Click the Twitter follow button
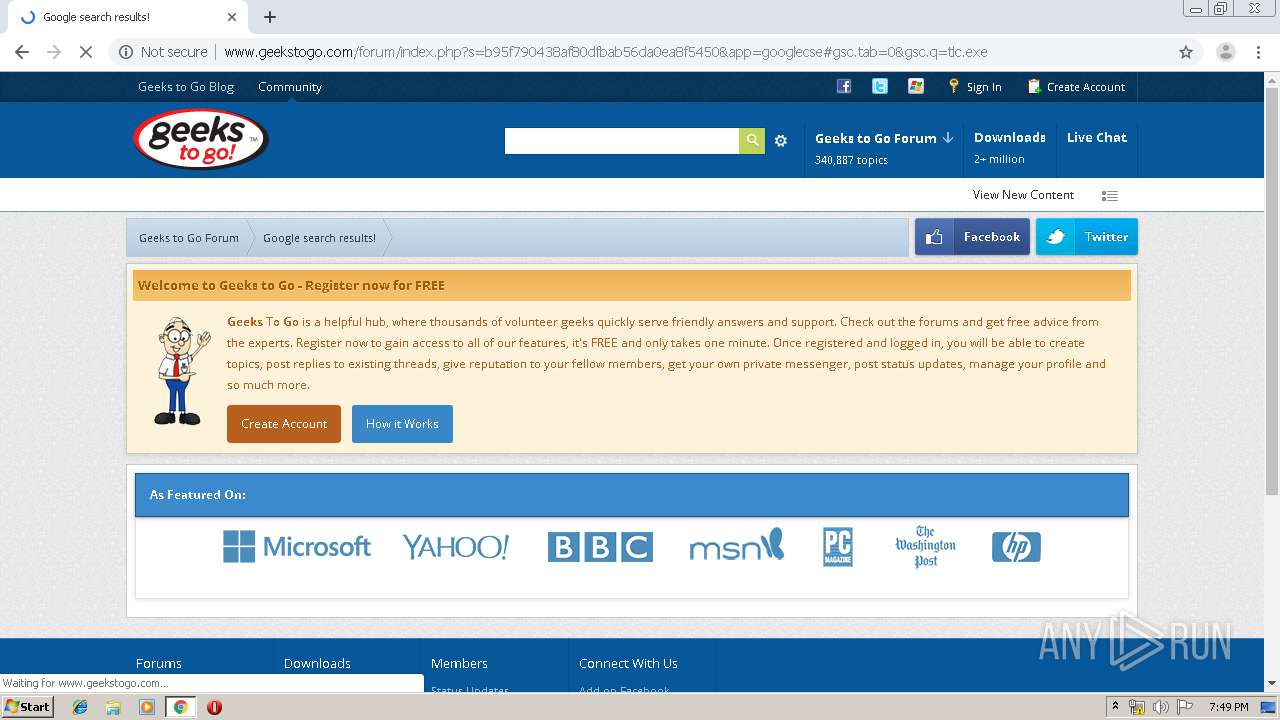This screenshot has width=1280, height=720. tap(1087, 237)
